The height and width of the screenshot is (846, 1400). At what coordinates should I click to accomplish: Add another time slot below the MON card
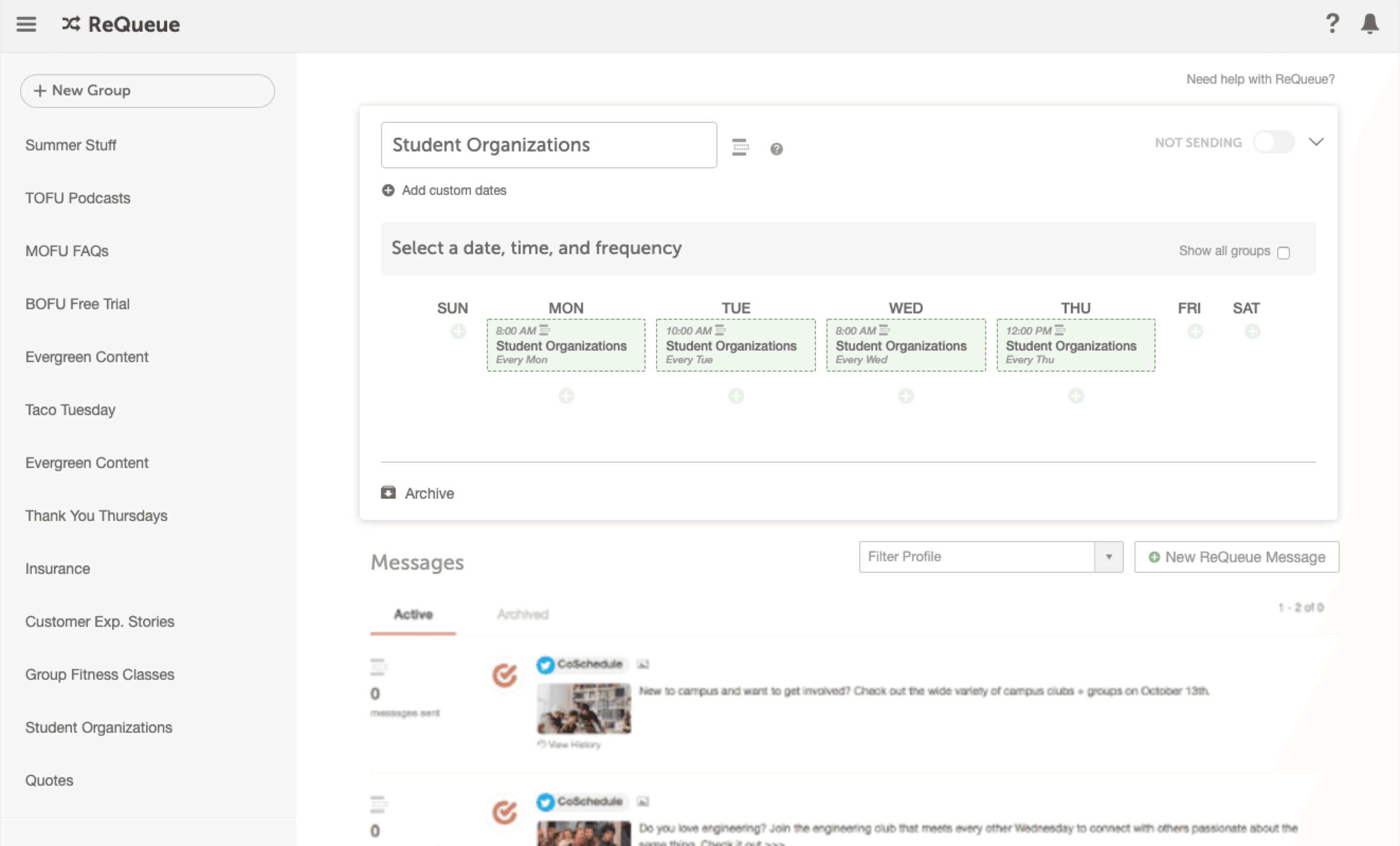tap(566, 395)
